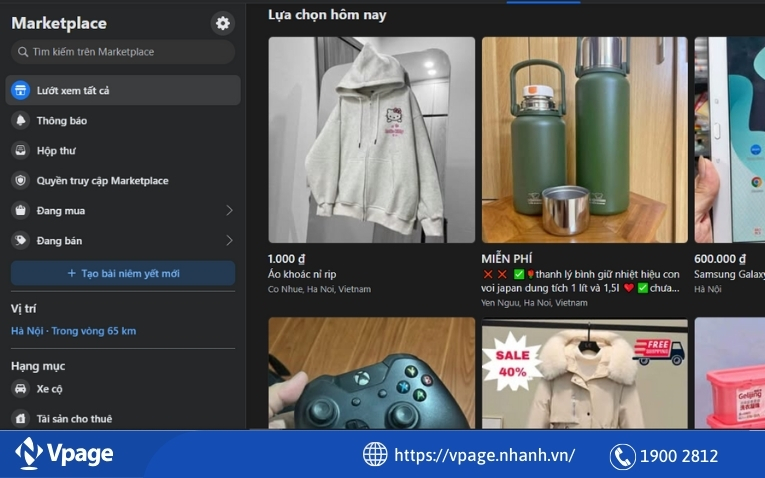Change location Hà Nội · Trong vòng 65 km
The image size is (765, 478).
click(73, 331)
